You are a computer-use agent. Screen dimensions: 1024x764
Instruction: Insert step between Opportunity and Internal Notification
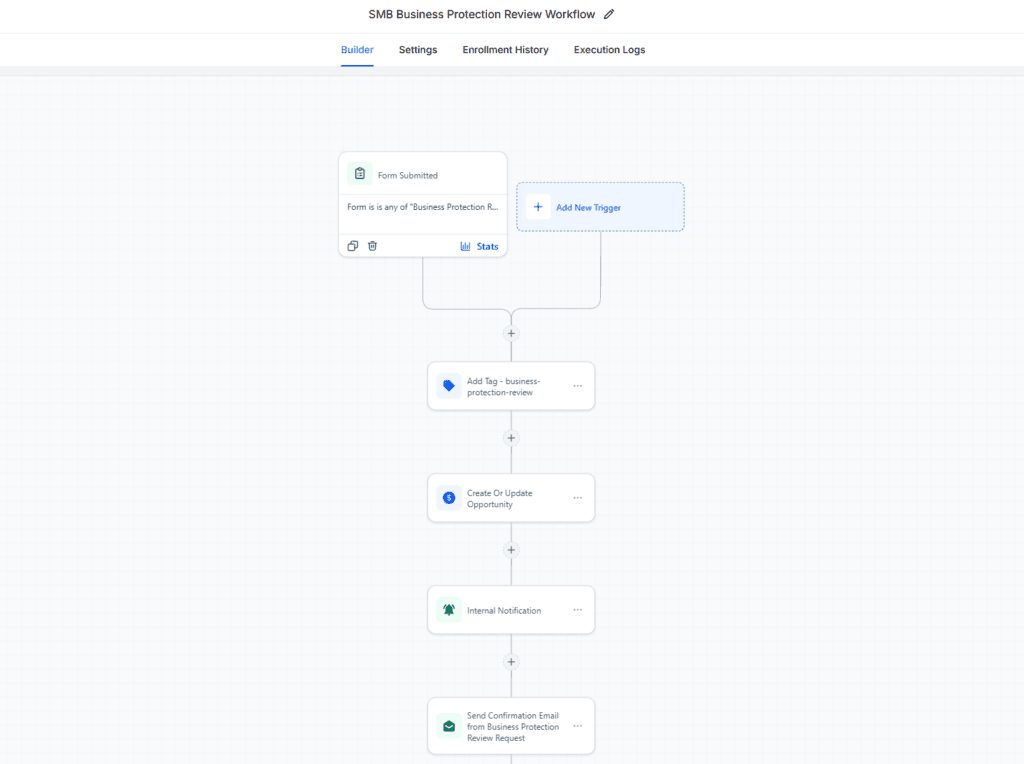tap(511, 550)
